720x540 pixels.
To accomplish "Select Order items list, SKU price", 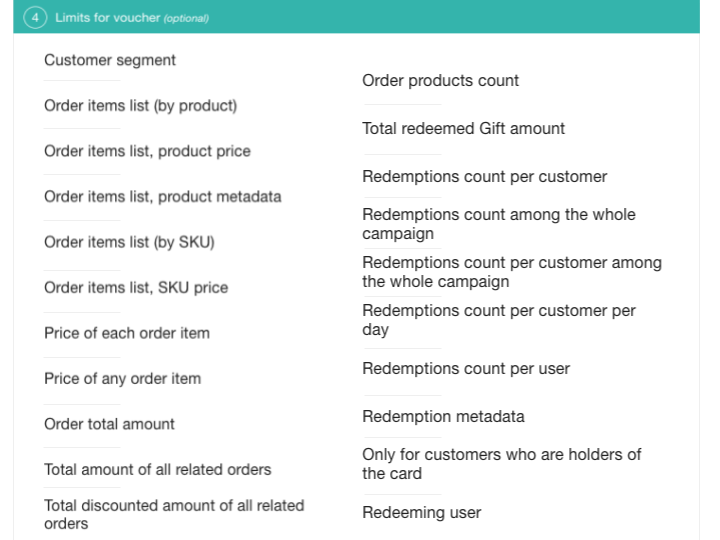I will 136,287.
